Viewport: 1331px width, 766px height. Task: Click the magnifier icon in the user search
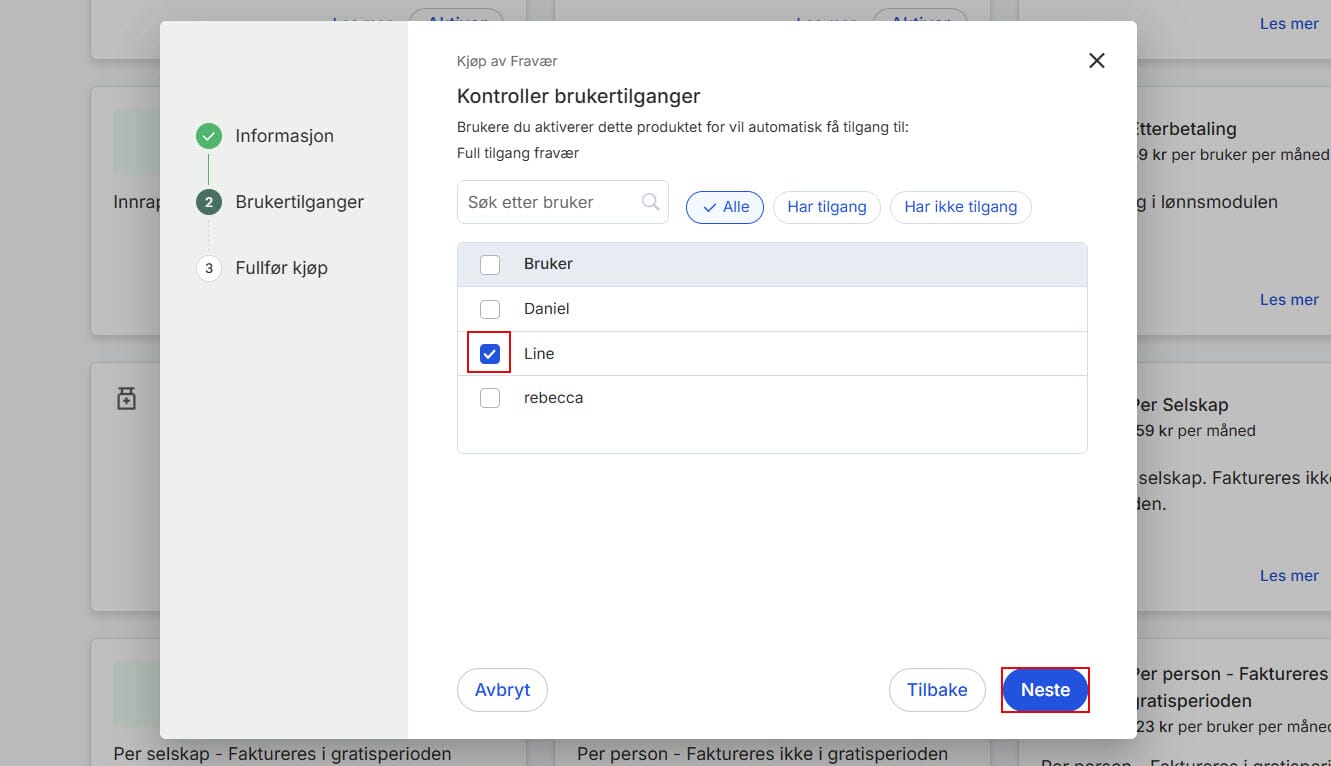click(x=650, y=202)
